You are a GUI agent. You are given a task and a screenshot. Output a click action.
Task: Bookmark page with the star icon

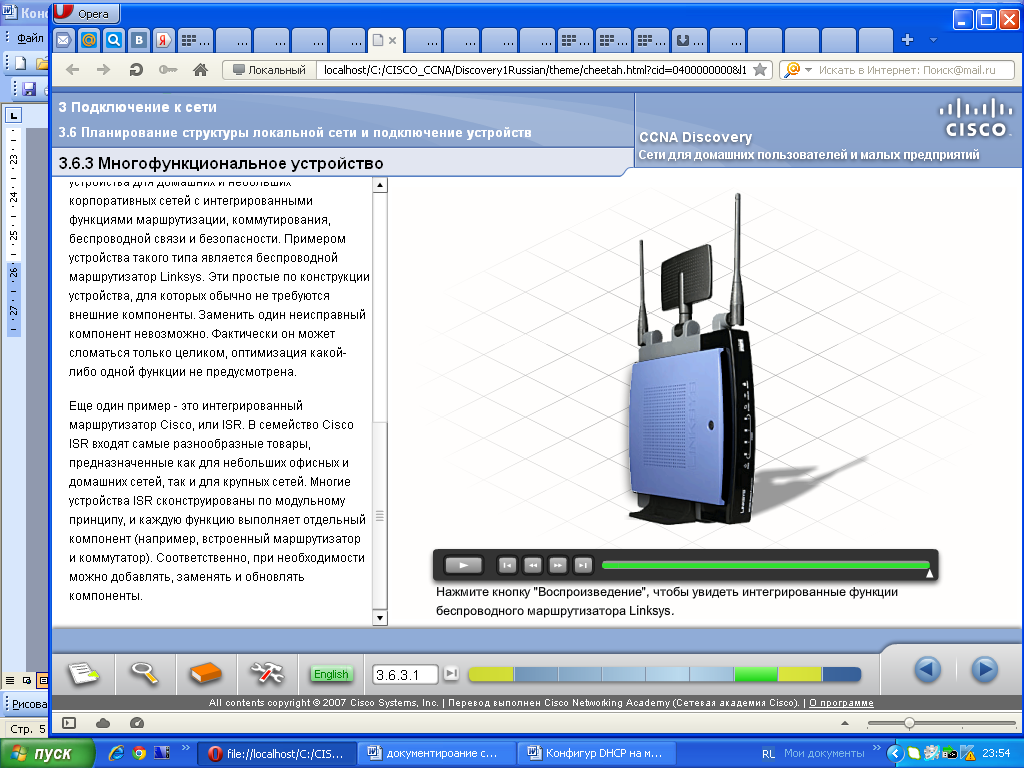(x=760, y=70)
